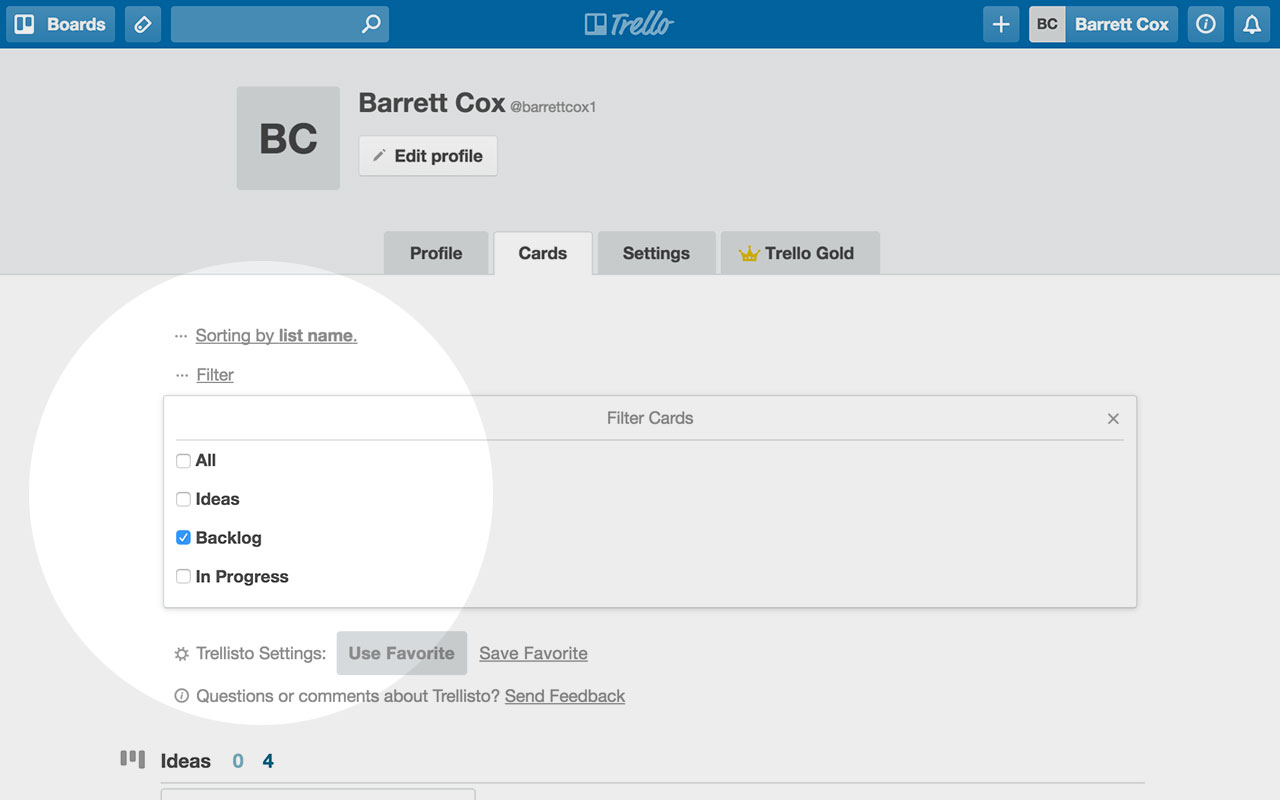Focus the header search field
Image resolution: width=1280 pixels, height=800 pixels.
pyautogui.click(x=279, y=24)
